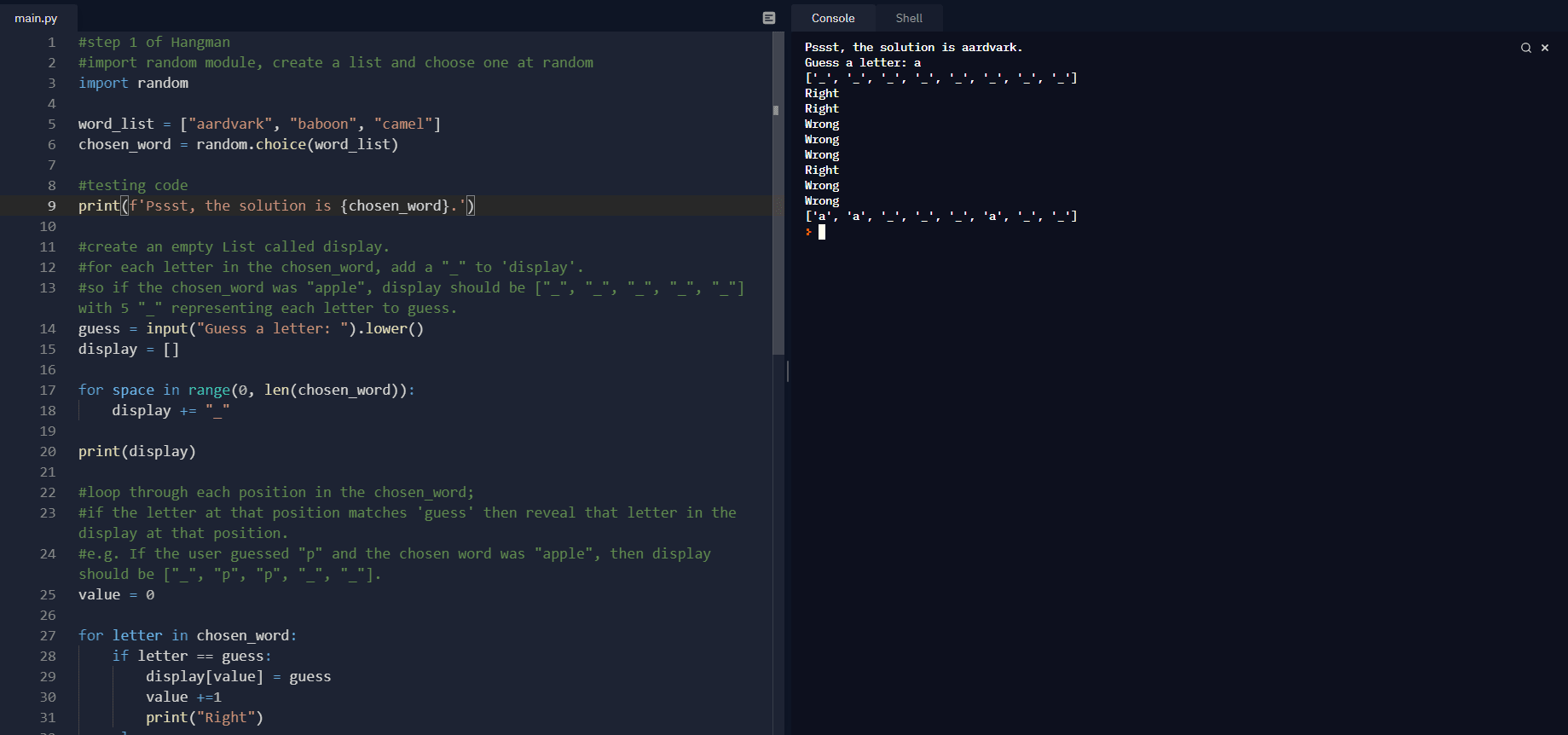Click the 'for space in range' line
This screenshot has height=735, width=1568.
(246, 390)
